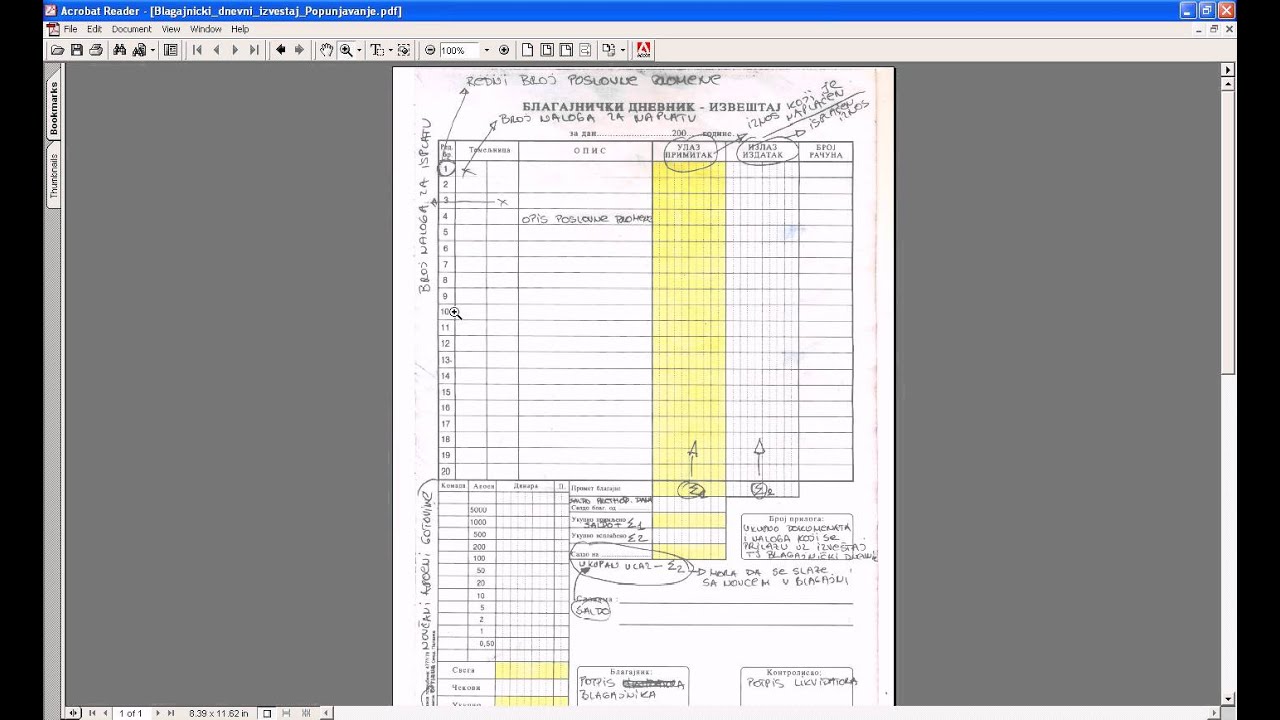
Task: Open the Window menu
Action: click(206, 29)
